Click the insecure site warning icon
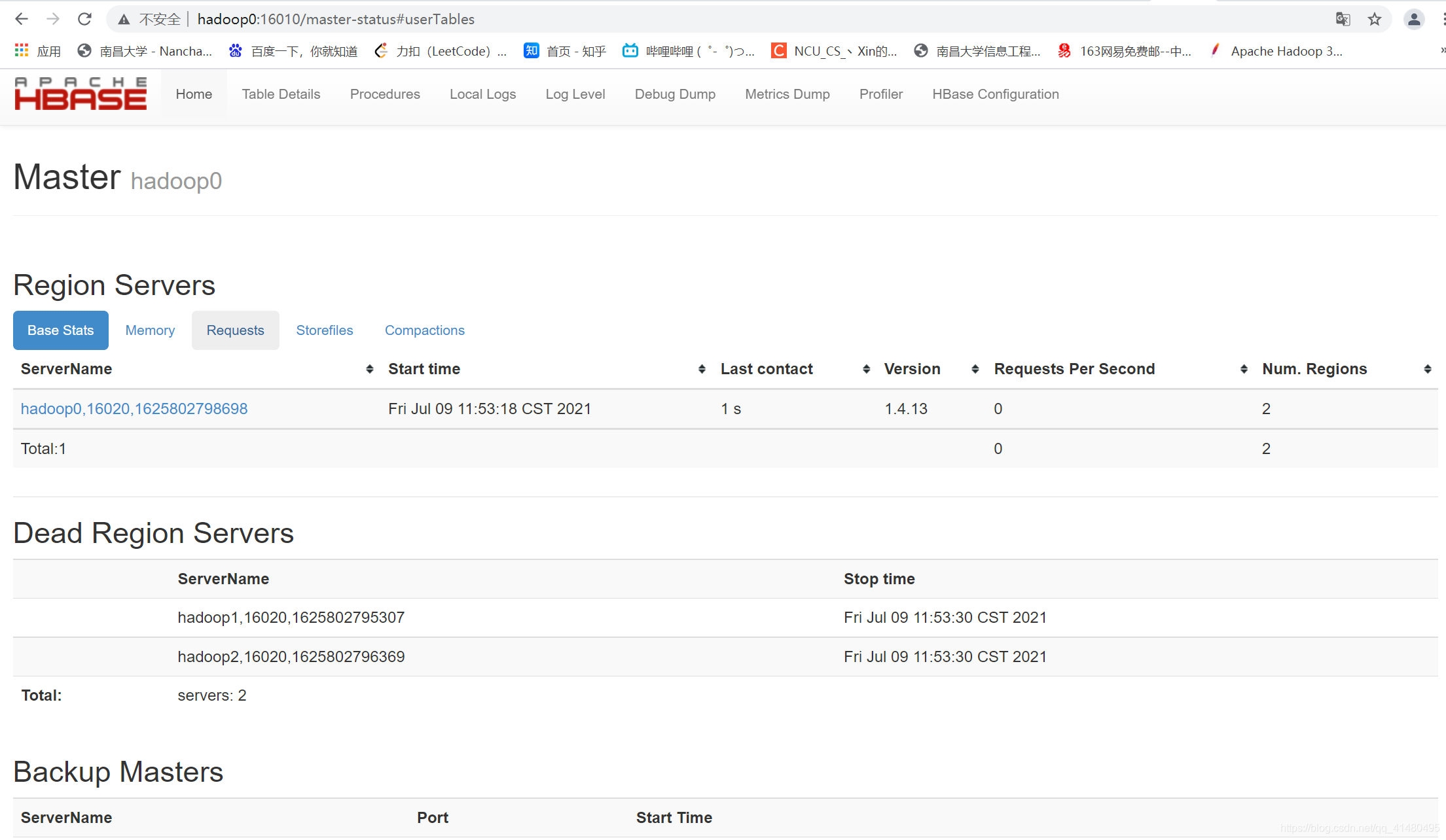This screenshot has height=840, width=1446. pos(124,20)
